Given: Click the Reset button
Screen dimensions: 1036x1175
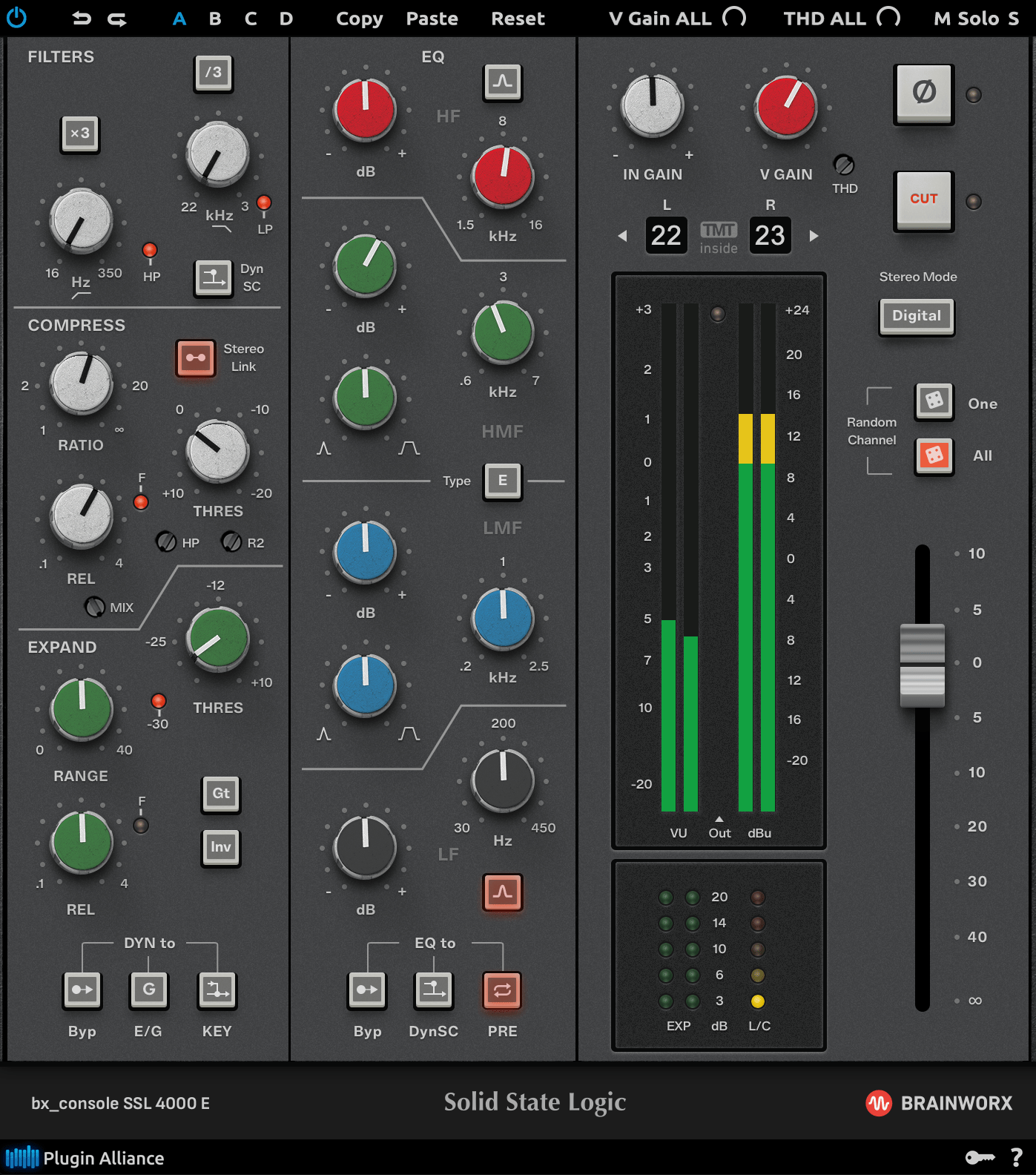Looking at the screenshot, I should point(518,19).
